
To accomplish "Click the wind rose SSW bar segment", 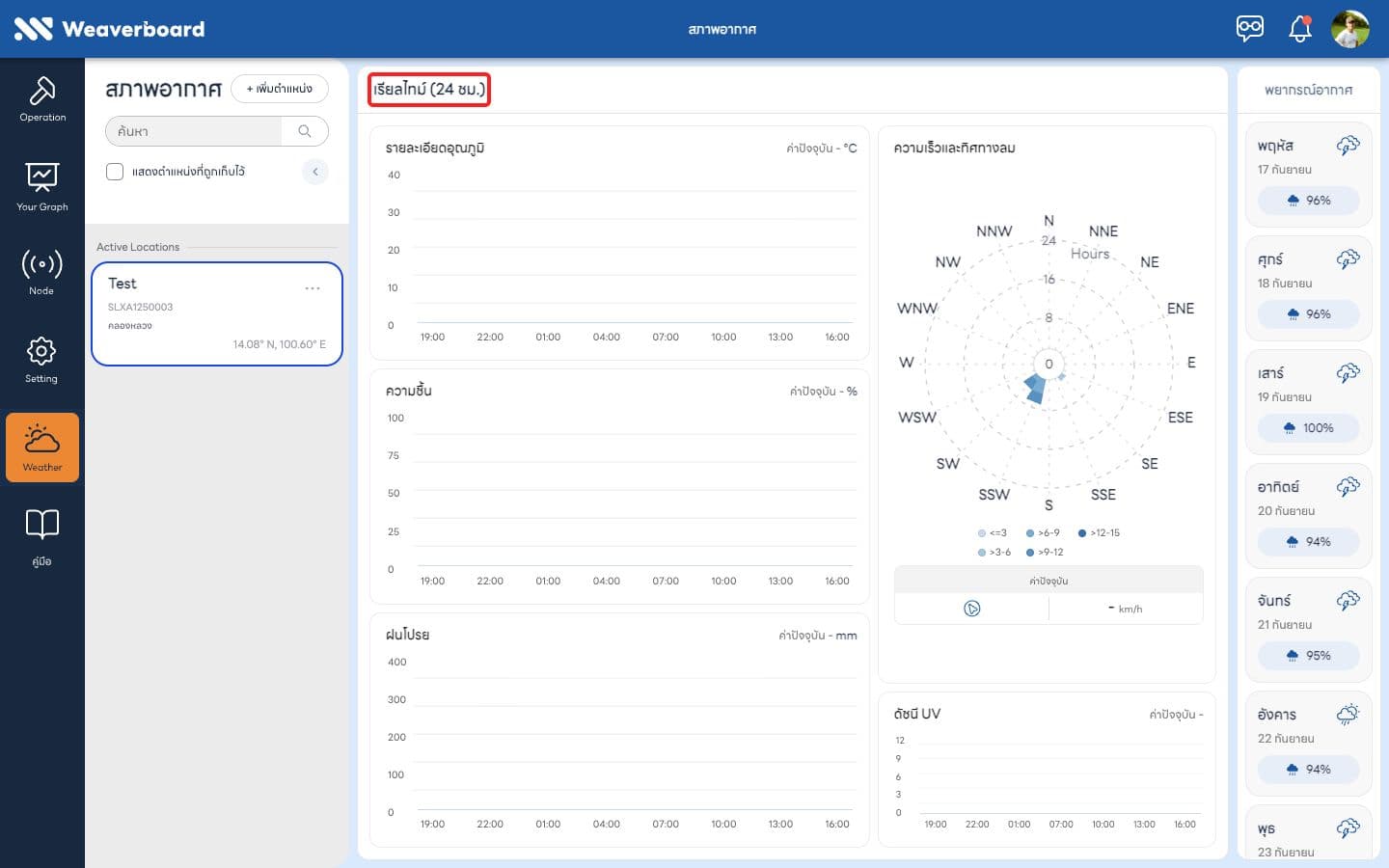I will (x=1035, y=389).
